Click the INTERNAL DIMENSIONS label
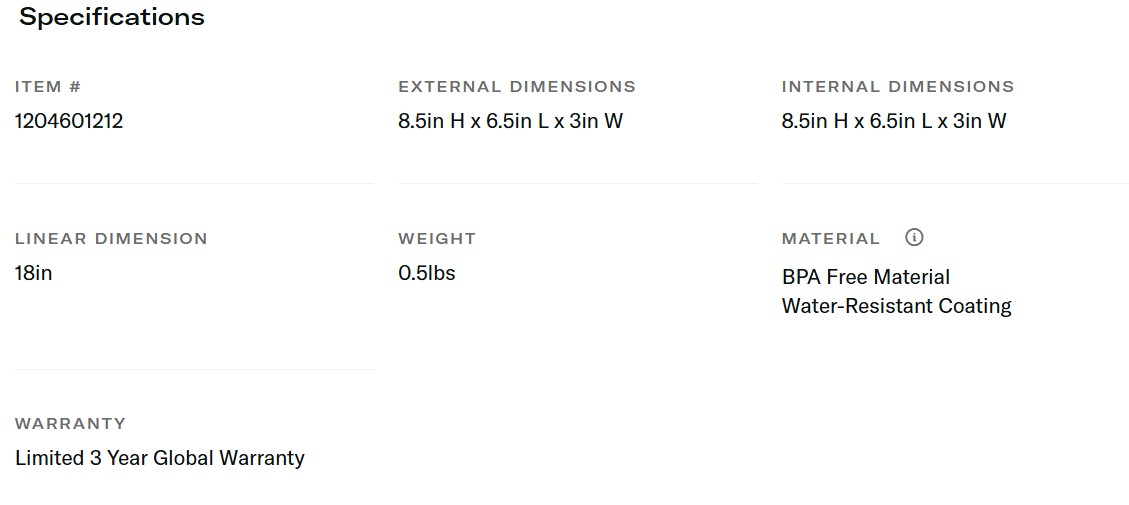 [898, 87]
